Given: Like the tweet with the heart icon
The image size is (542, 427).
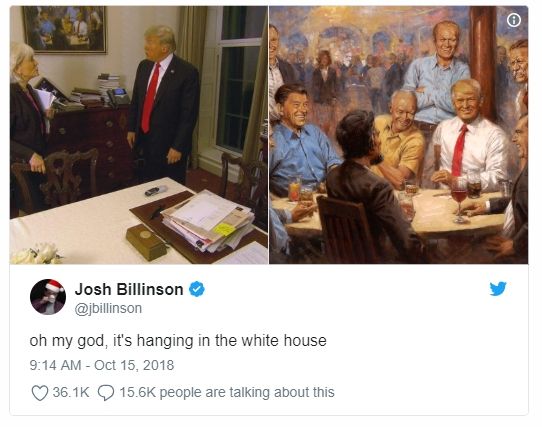Looking at the screenshot, I should click(40, 393).
